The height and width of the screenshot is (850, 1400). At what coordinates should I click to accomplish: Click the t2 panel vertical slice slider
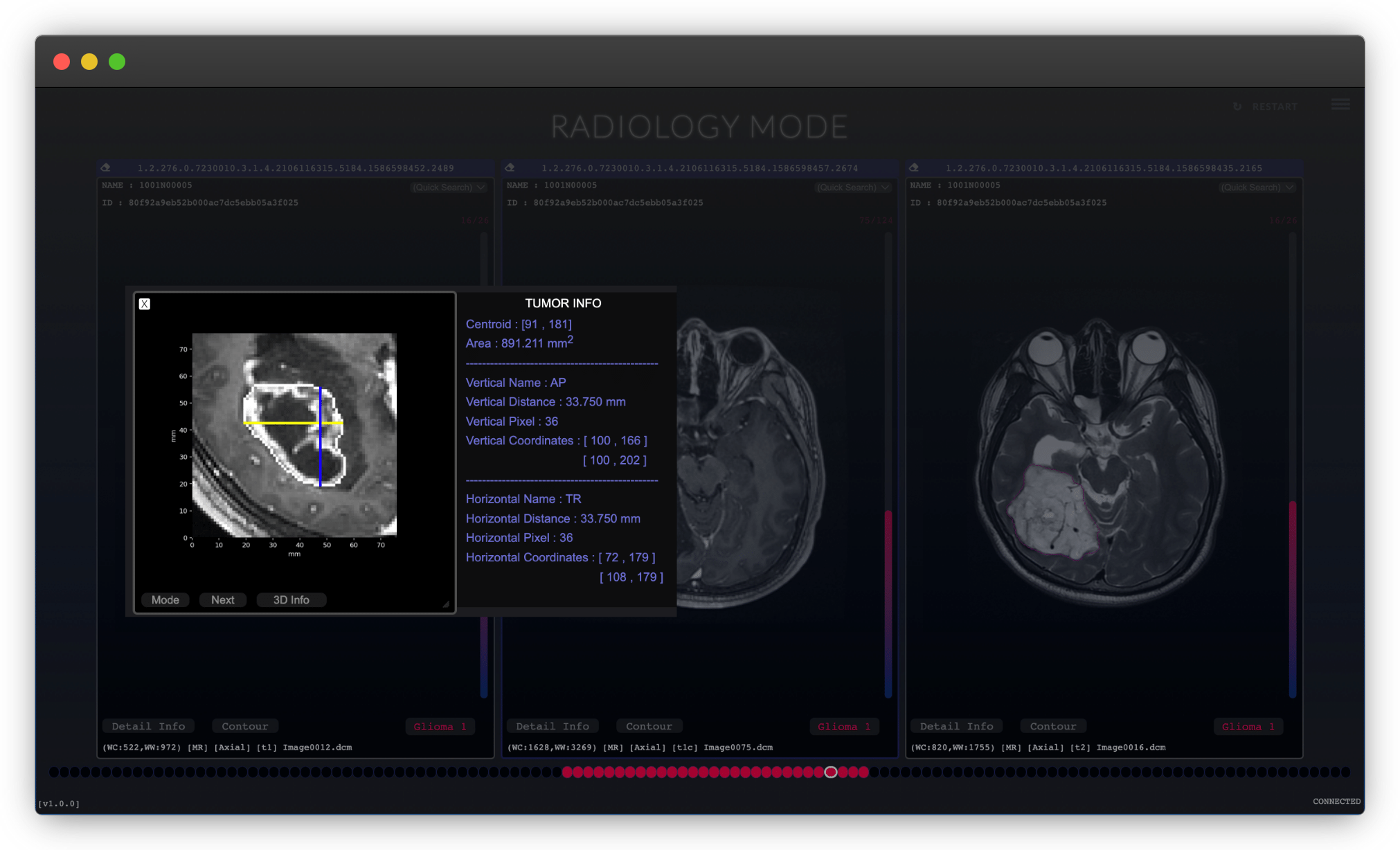[1292, 464]
